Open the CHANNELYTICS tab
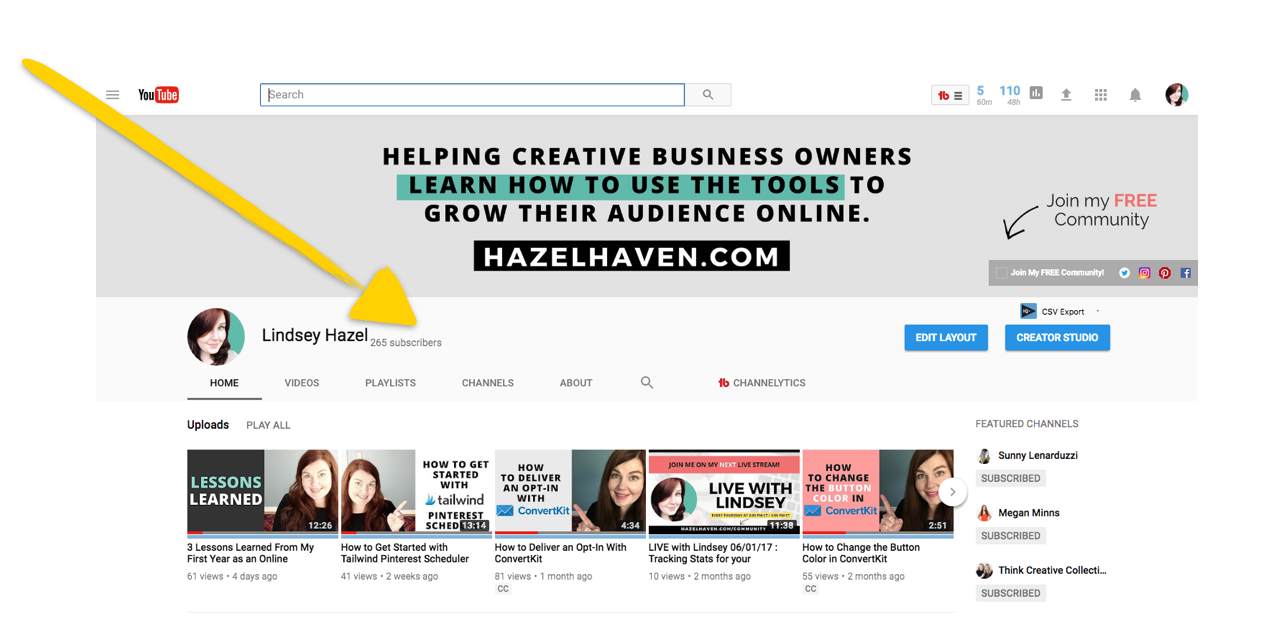The height and width of the screenshot is (624, 1274). tap(762, 383)
